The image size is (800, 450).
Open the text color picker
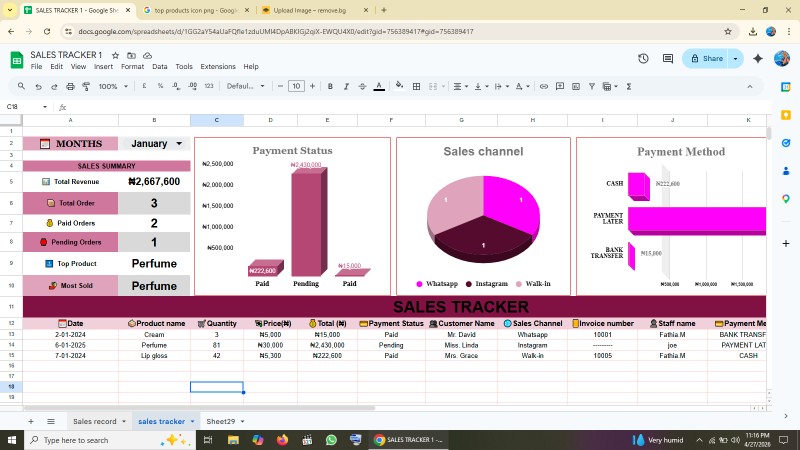(x=379, y=87)
